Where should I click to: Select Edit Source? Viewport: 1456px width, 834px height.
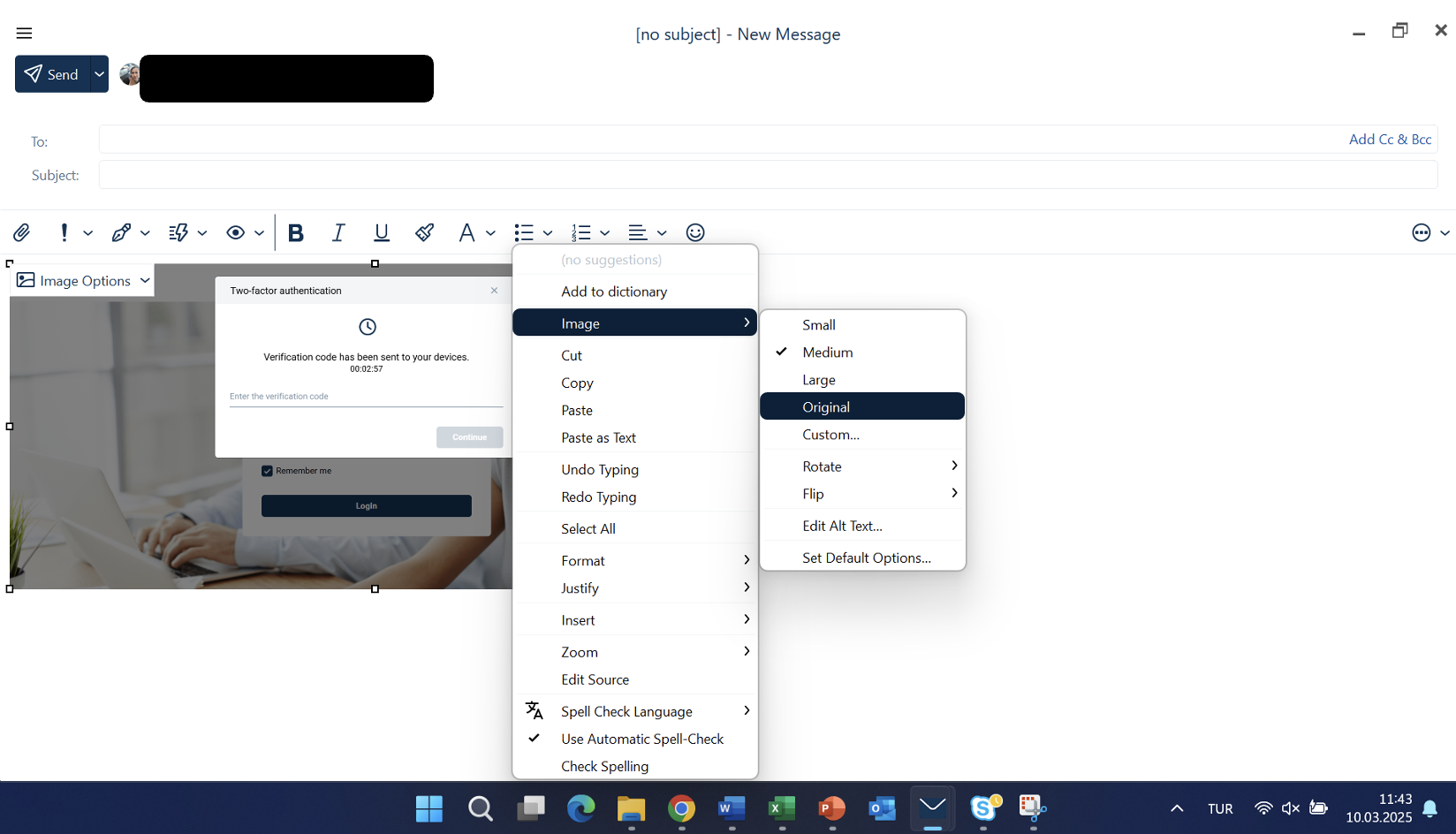tap(634, 679)
